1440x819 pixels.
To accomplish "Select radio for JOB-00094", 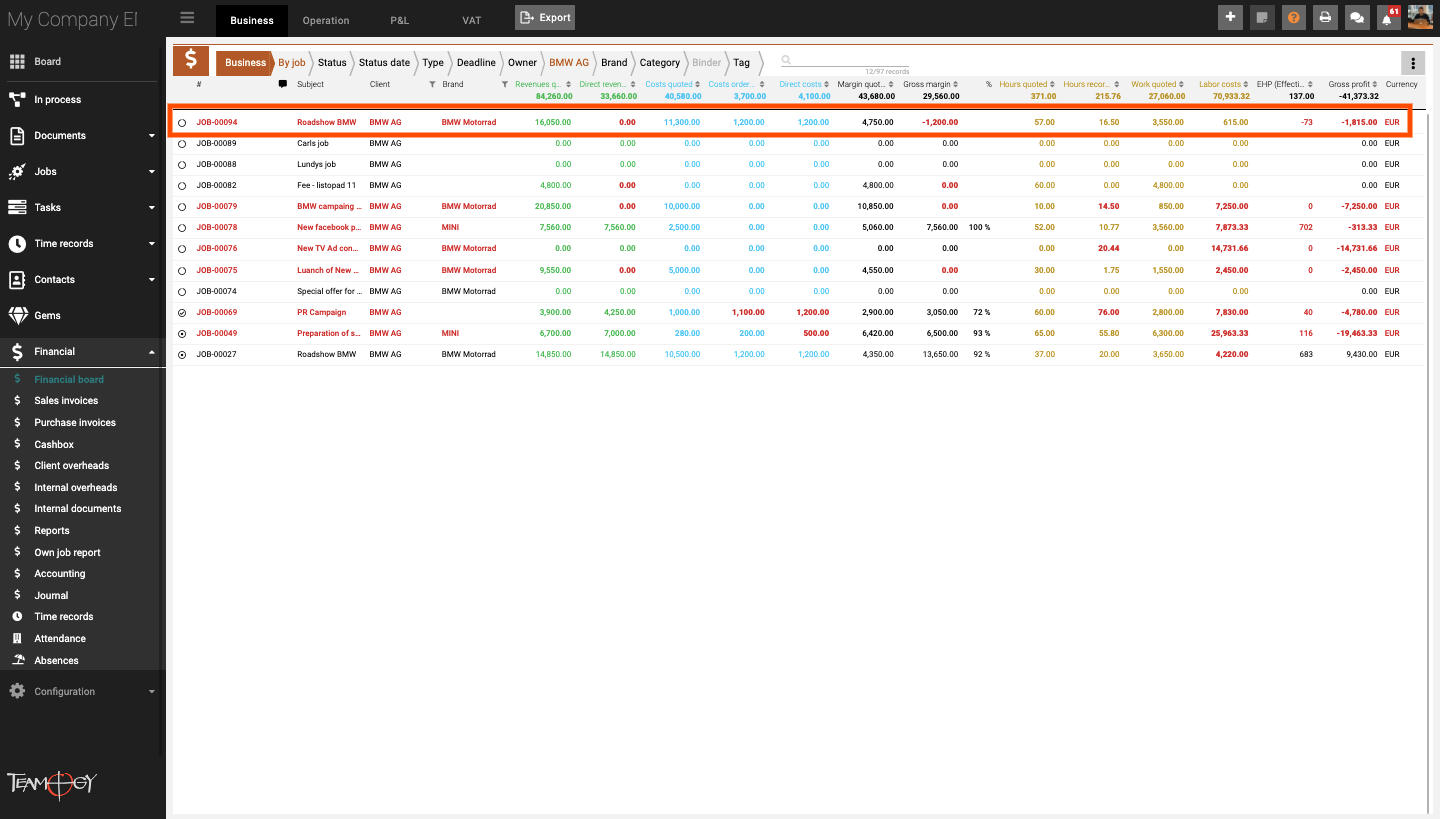I will [182, 123].
